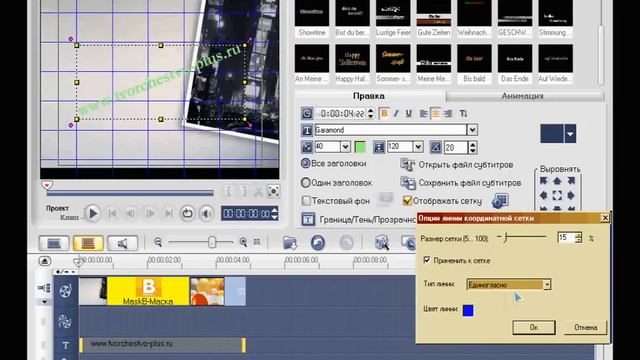Confirm grid options with Ok

534,327
